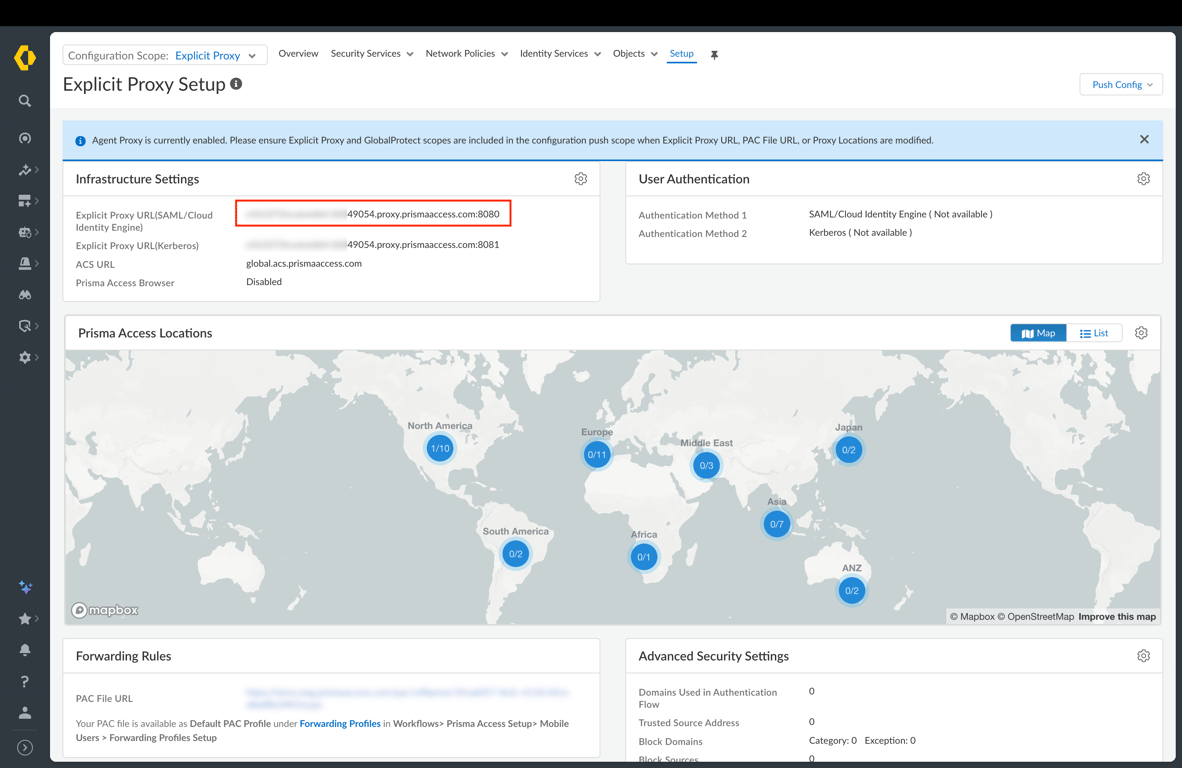Open Configuration Scope dropdown

click(164, 56)
